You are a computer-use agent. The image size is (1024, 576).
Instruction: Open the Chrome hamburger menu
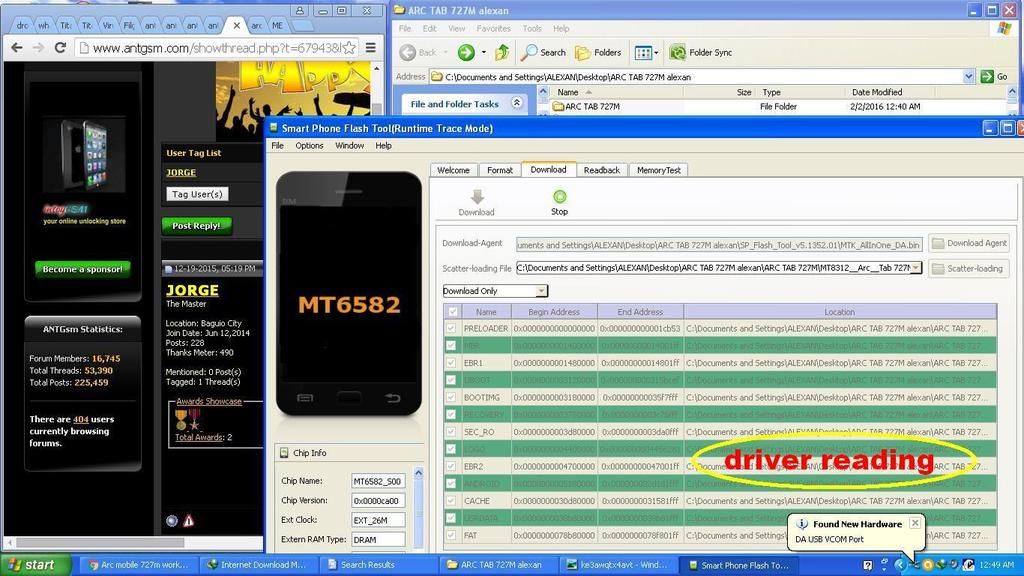pyautogui.click(x=371, y=48)
